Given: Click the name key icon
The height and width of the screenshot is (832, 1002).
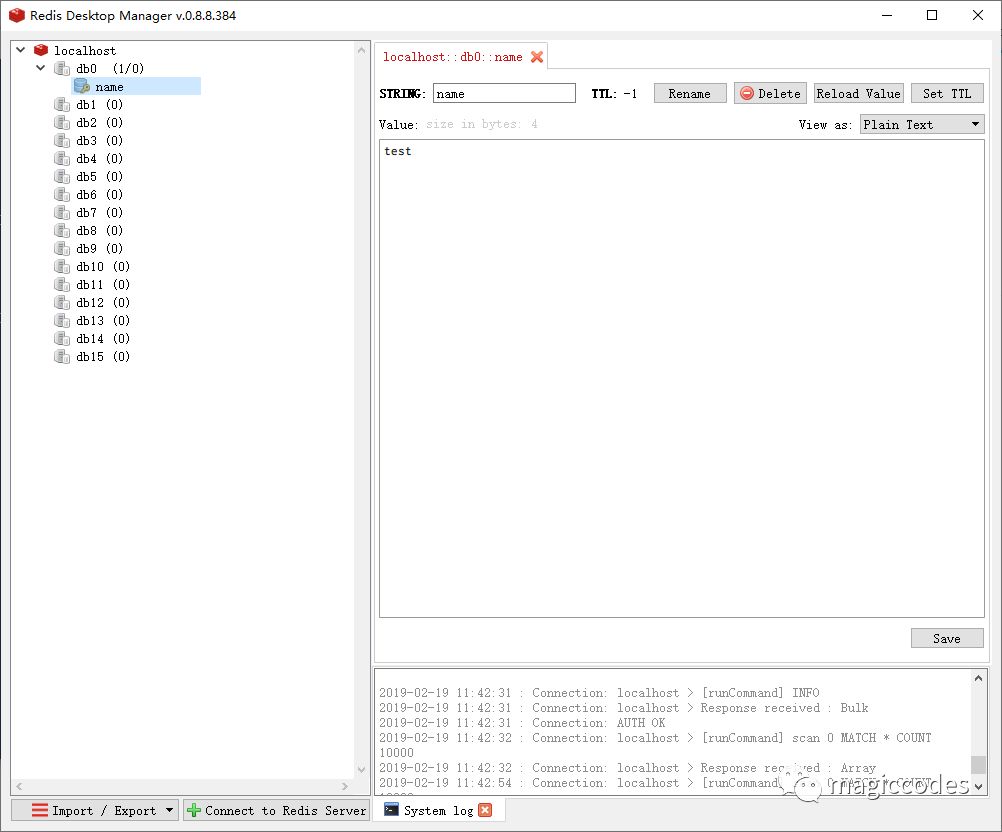Looking at the screenshot, I should point(82,86).
